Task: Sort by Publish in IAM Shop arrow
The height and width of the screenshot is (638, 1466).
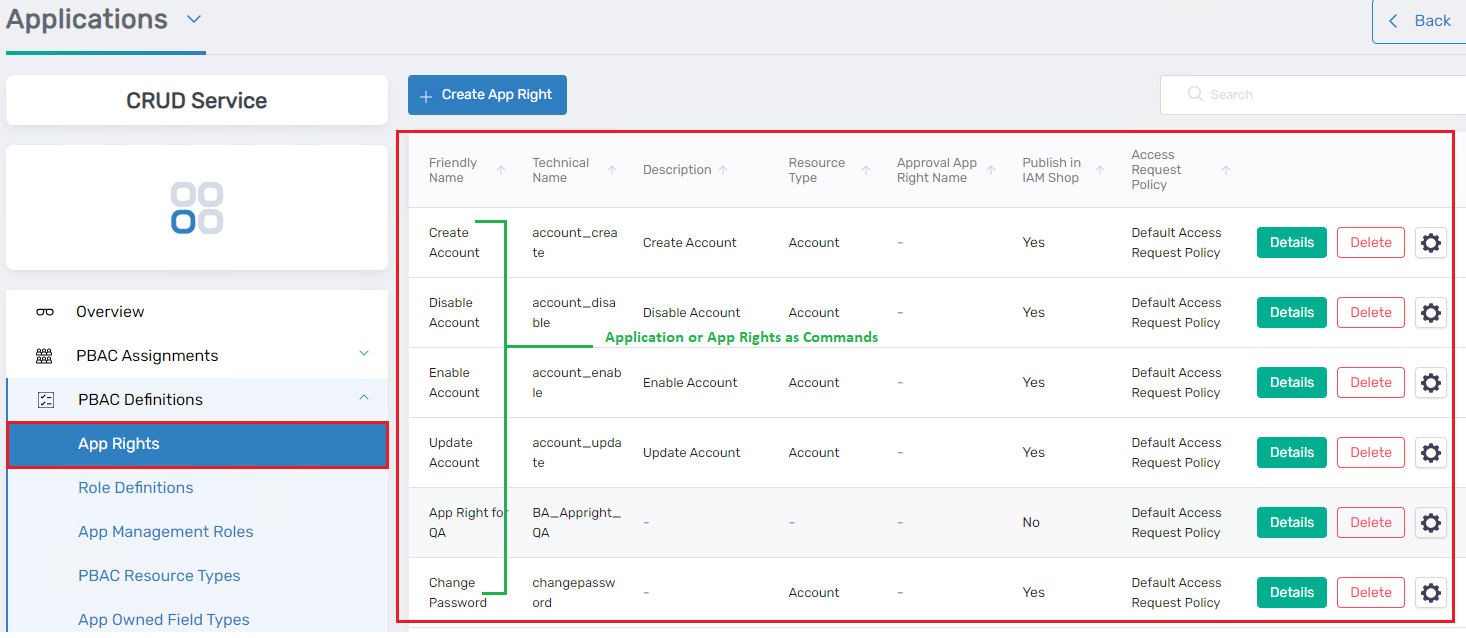Action: (x=1100, y=170)
